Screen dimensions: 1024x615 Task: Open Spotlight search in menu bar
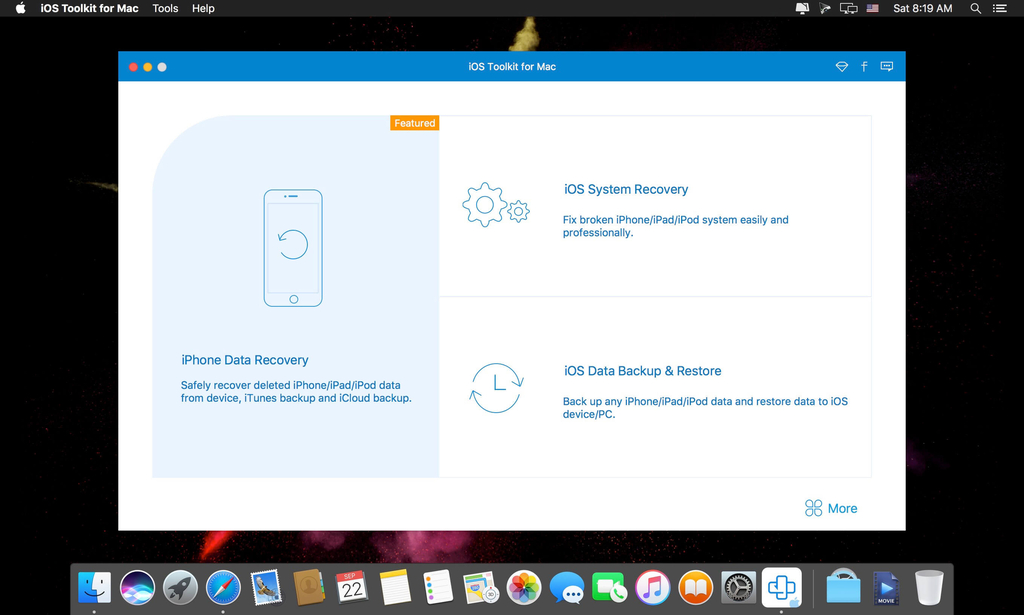tap(975, 8)
